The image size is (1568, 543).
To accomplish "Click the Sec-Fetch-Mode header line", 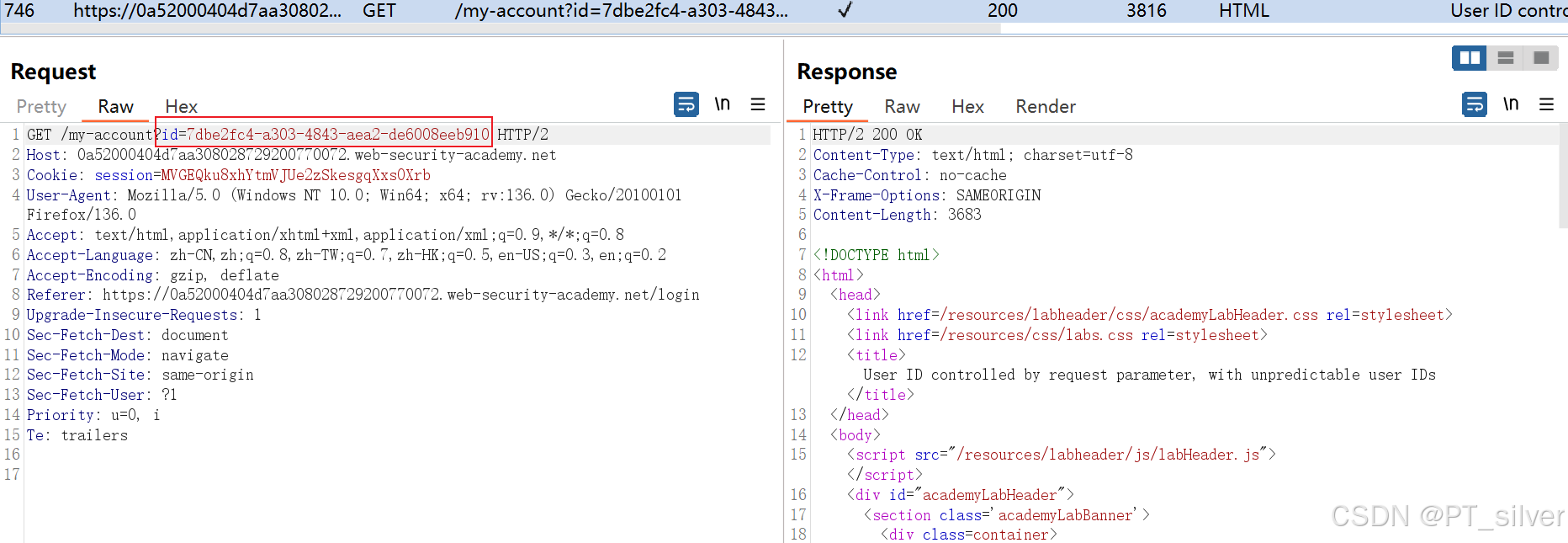I will pyautogui.click(x=127, y=355).
